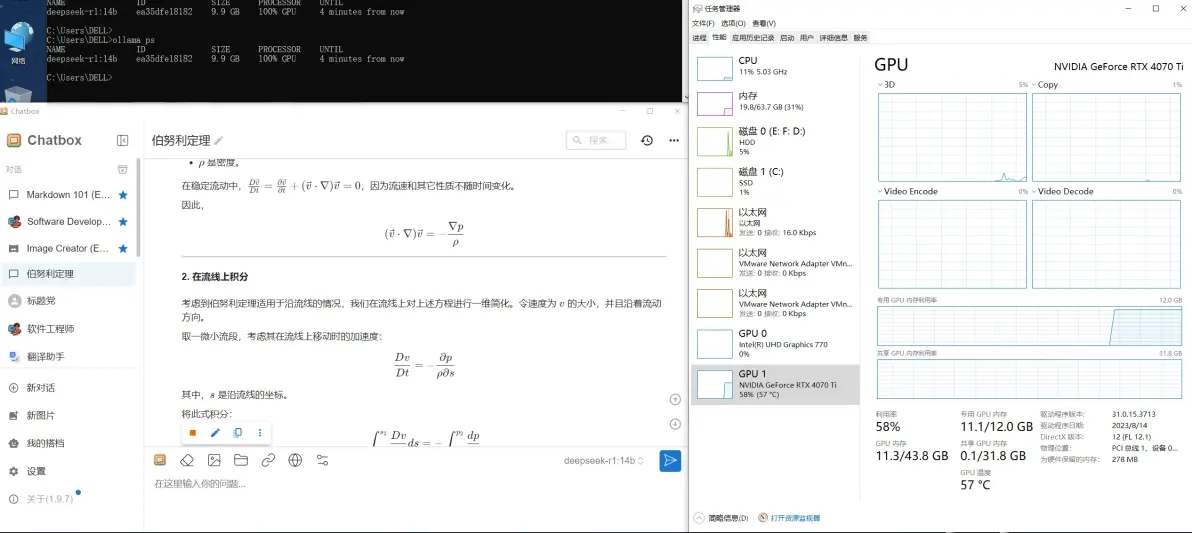Viewport: 1192px width, 533px height.
Task: Open the 文件(F) menu in Task Manager
Action: (x=703, y=24)
